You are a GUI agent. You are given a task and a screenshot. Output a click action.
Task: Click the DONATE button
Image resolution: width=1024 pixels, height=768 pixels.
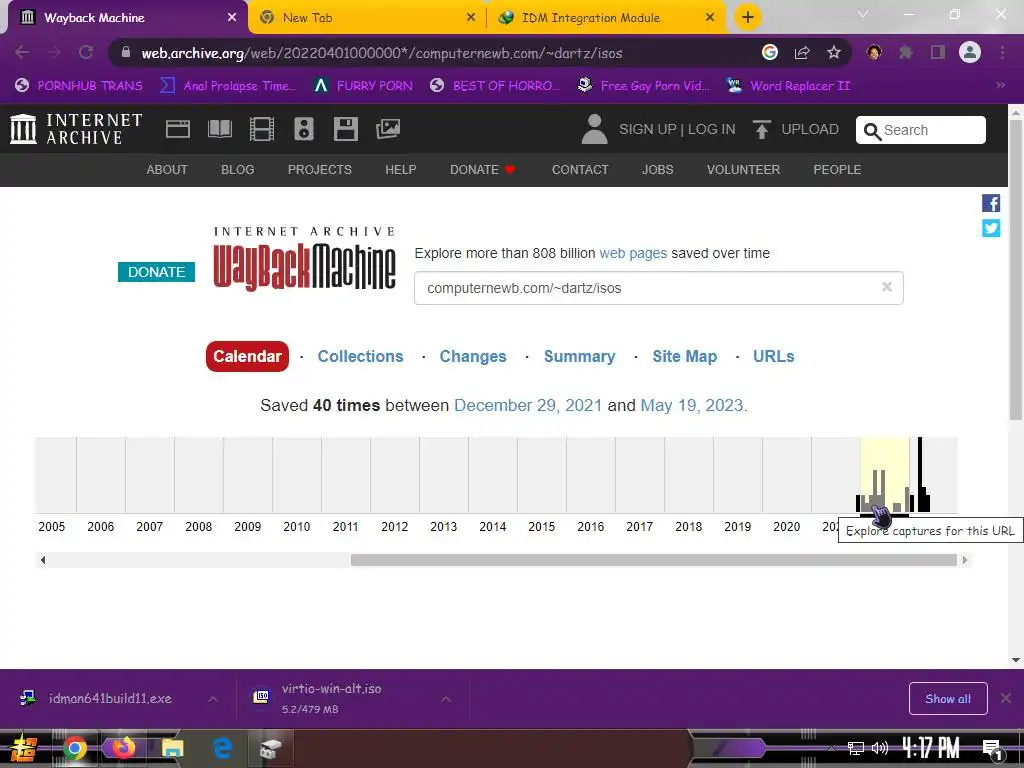point(156,272)
